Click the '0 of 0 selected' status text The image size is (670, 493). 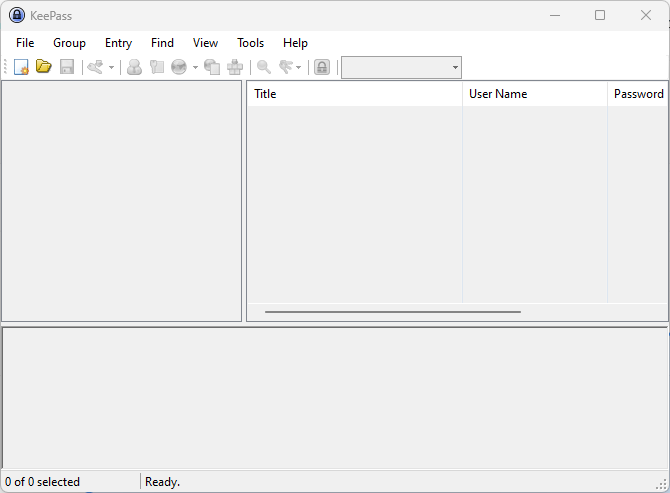click(42, 482)
